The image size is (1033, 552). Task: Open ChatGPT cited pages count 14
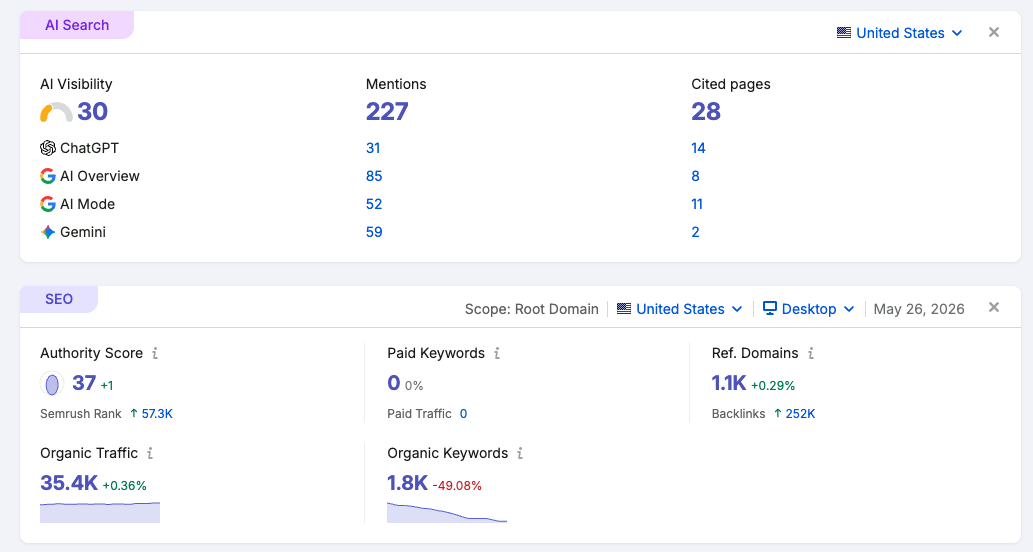pos(698,148)
